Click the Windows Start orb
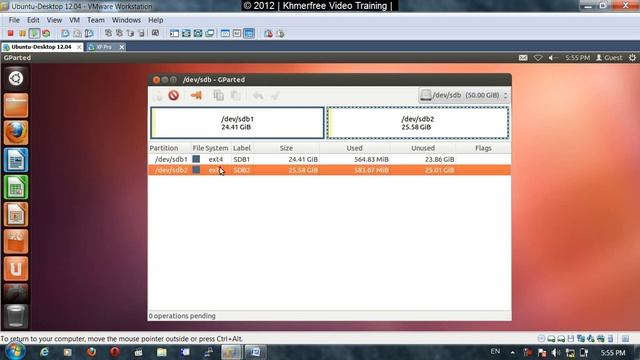The height and width of the screenshot is (360, 640). 16,351
